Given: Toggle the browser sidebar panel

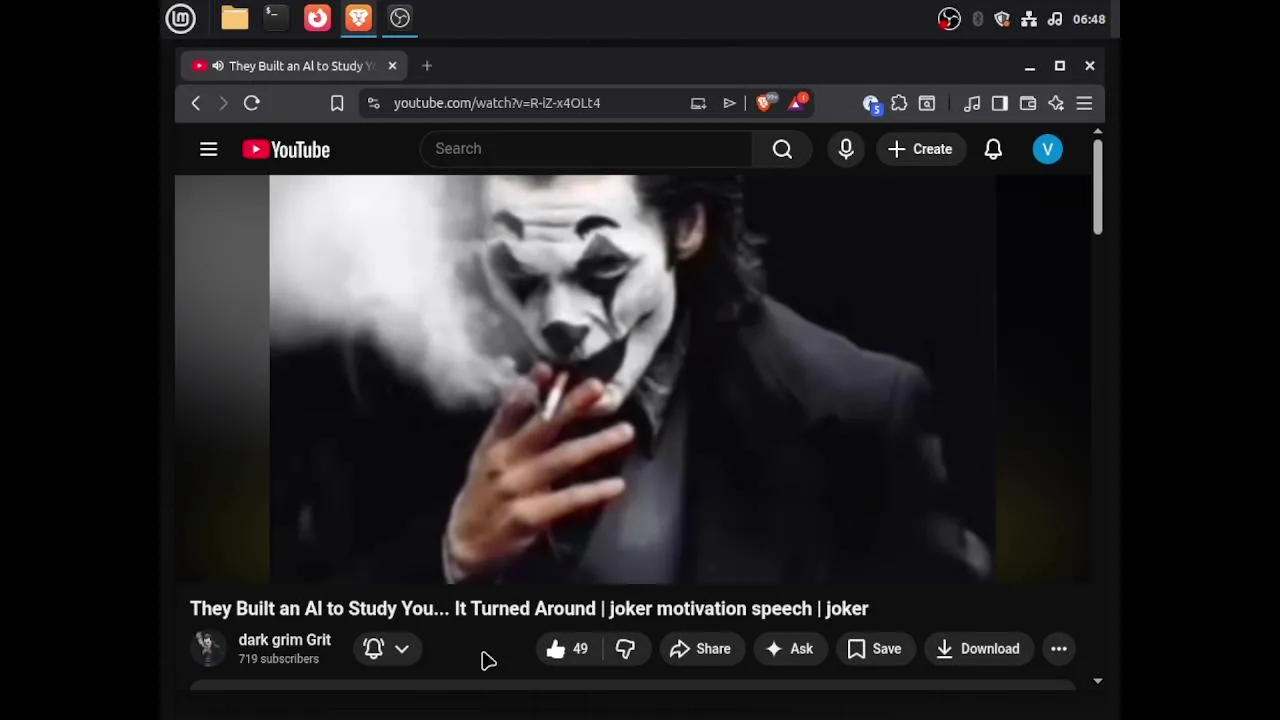Looking at the screenshot, I should tap(999, 103).
